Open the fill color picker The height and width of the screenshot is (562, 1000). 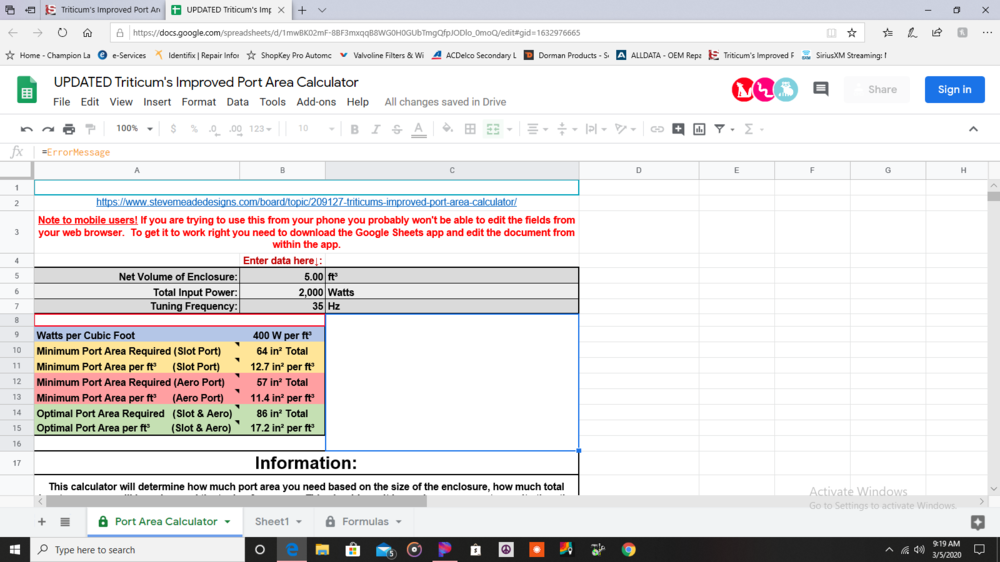[x=448, y=129]
